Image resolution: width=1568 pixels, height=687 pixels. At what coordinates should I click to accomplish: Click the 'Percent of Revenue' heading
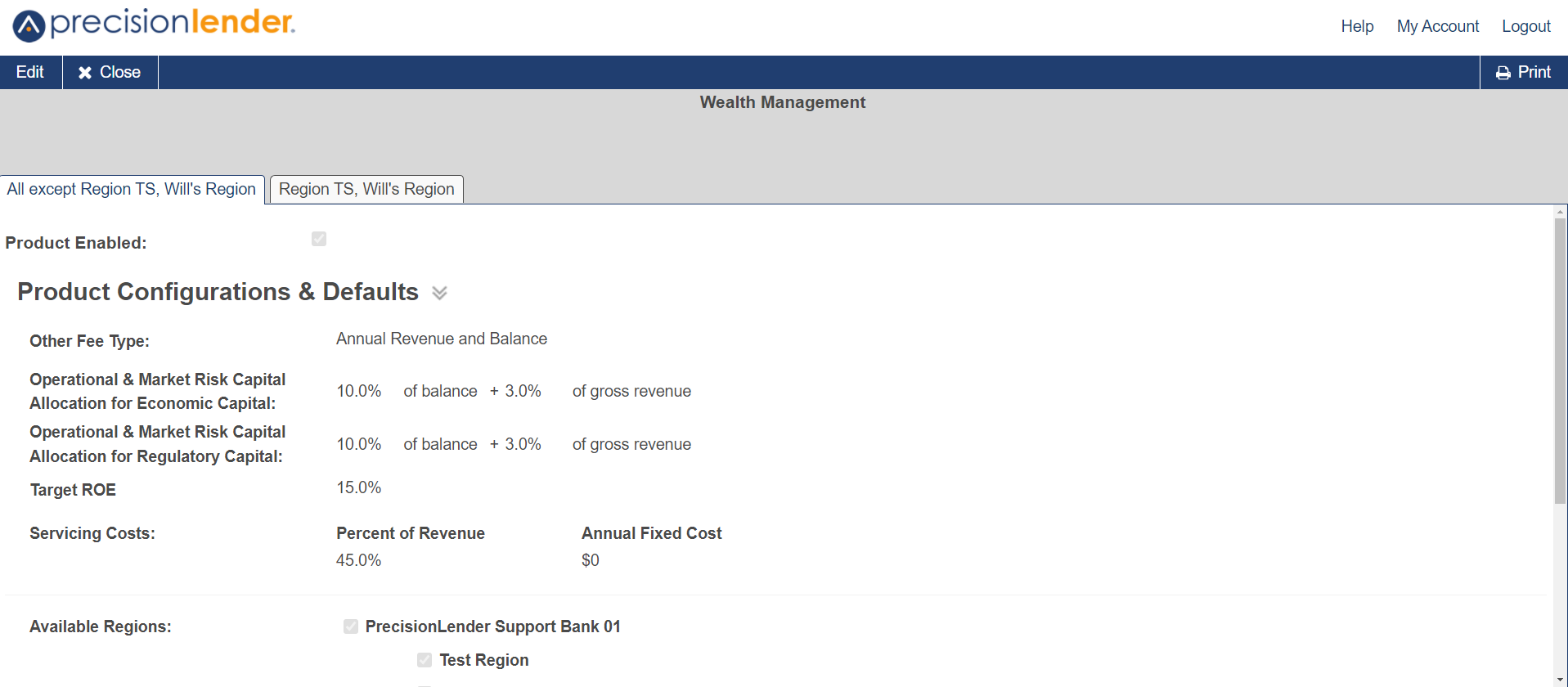(x=411, y=533)
